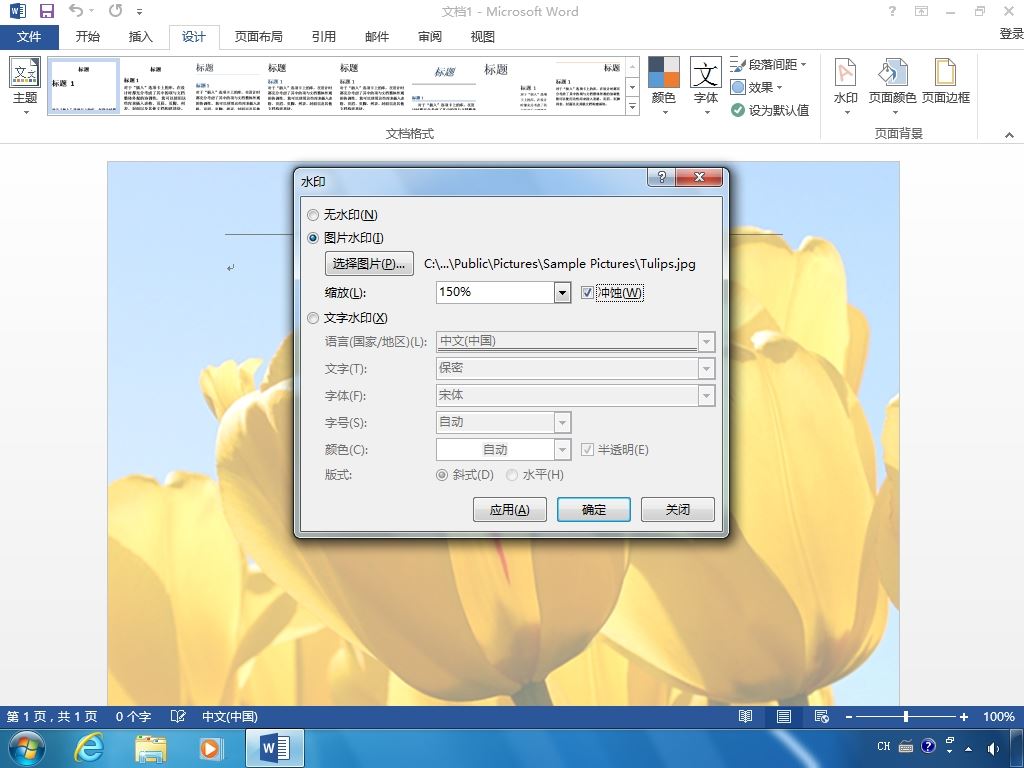The width and height of the screenshot is (1024, 768).
Task: Switch to Print Layout view icon
Action: tap(784, 716)
